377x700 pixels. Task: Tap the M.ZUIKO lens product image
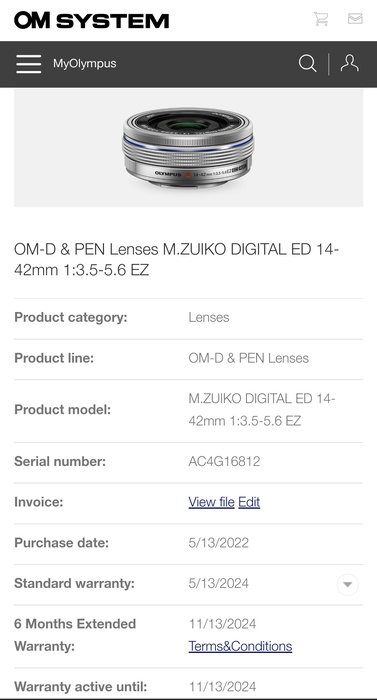tap(188, 148)
